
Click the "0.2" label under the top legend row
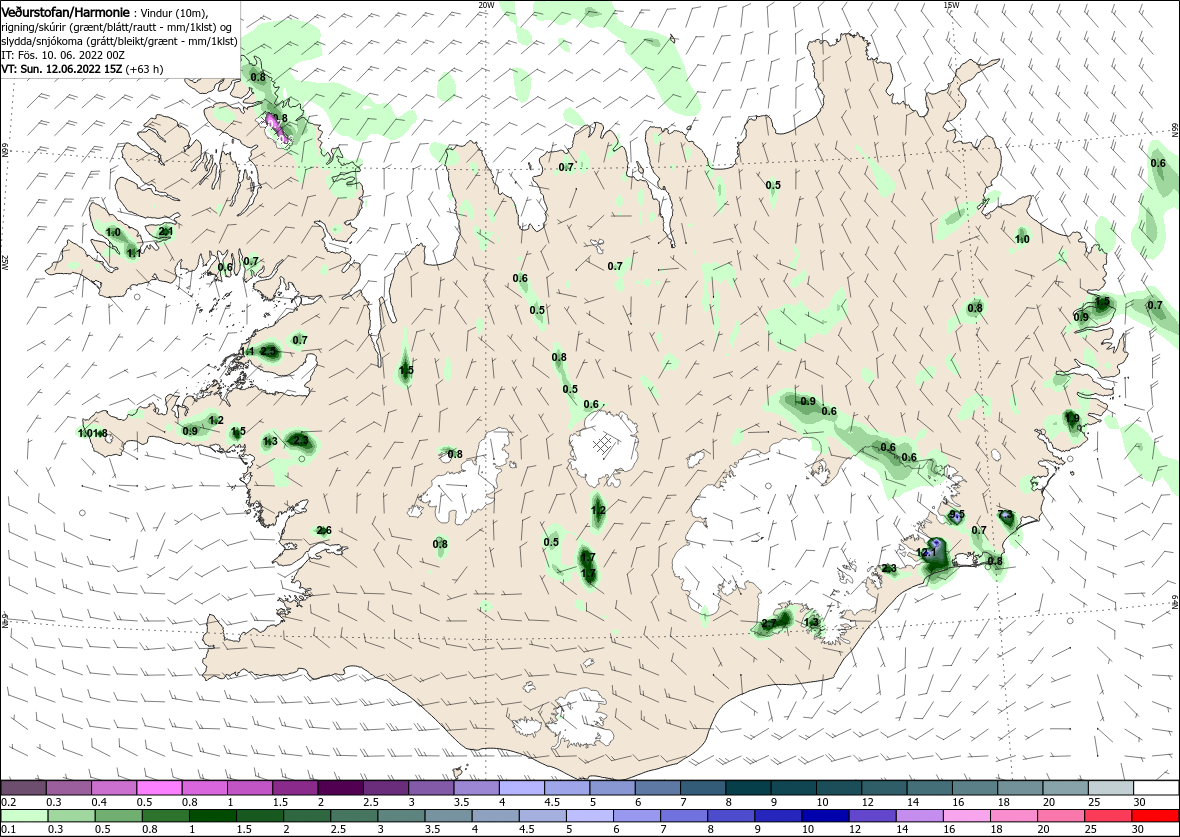pyautogui.click(x=8, y=802)
